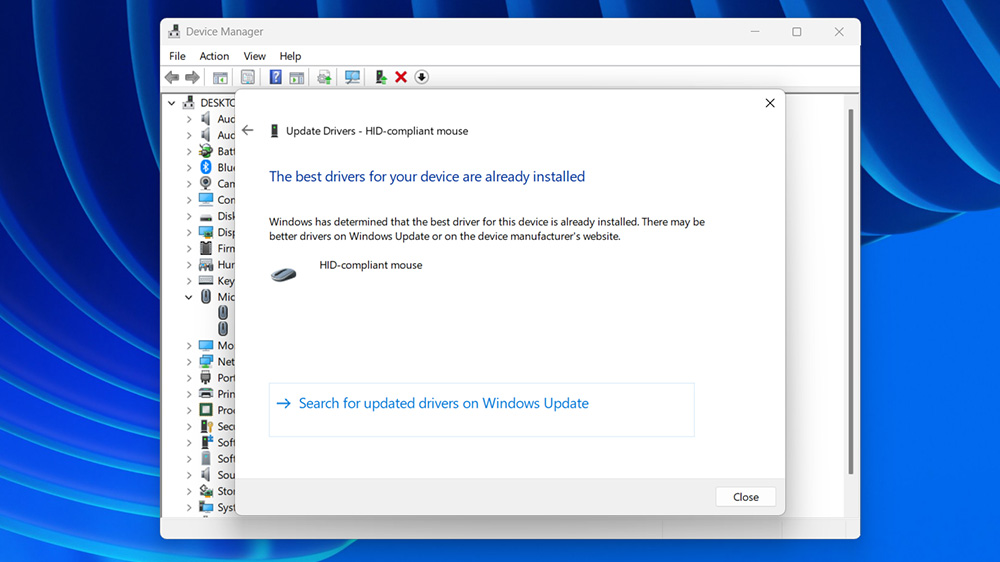Toggle the show/hide action pane toolbar icon
The image size is (1000, 562).
click(x=297, y=77)
